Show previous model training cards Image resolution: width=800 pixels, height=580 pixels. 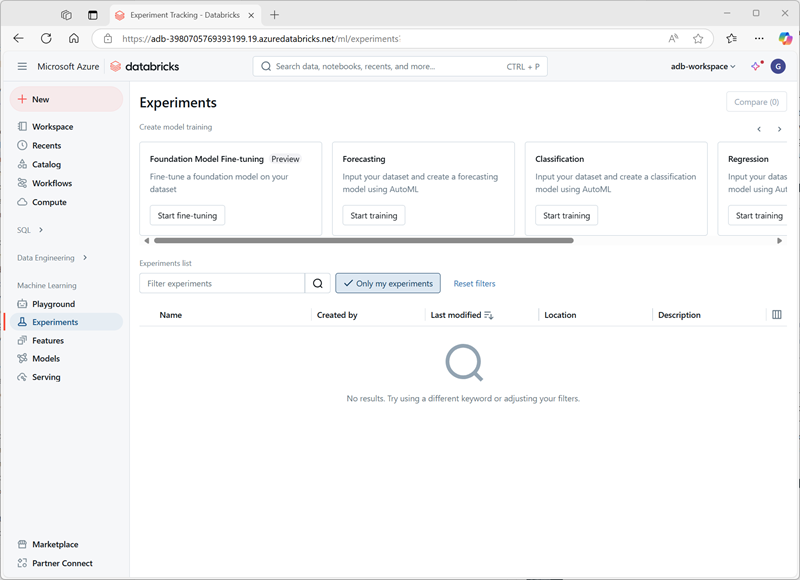point(759,129)
